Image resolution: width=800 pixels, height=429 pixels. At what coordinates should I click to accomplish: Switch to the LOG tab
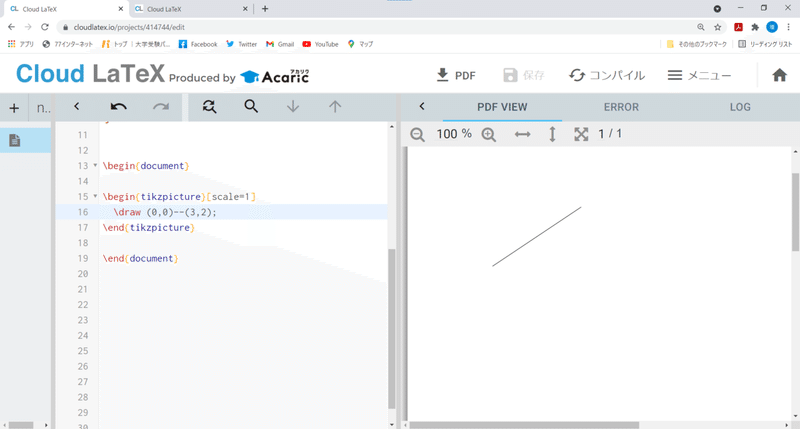[740, 107]
